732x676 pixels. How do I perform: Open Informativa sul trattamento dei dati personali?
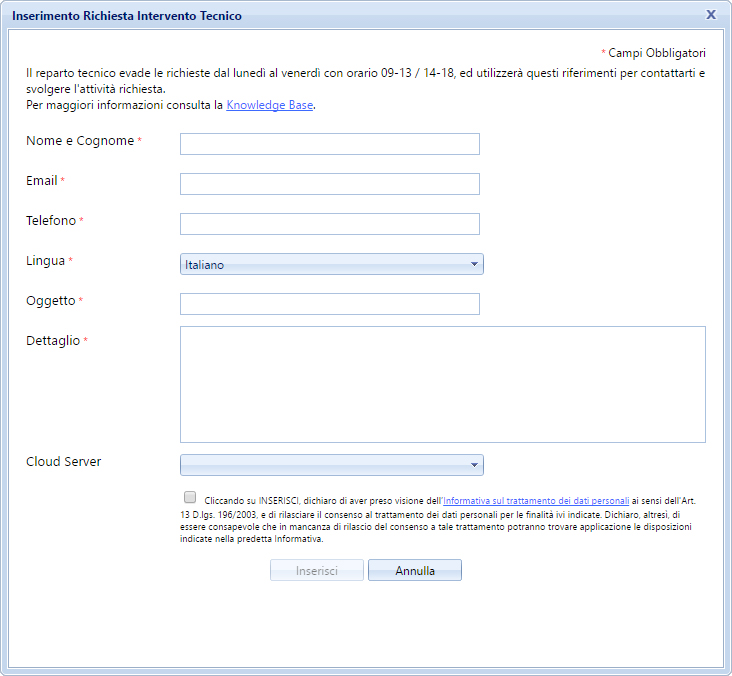coord(536,501)
